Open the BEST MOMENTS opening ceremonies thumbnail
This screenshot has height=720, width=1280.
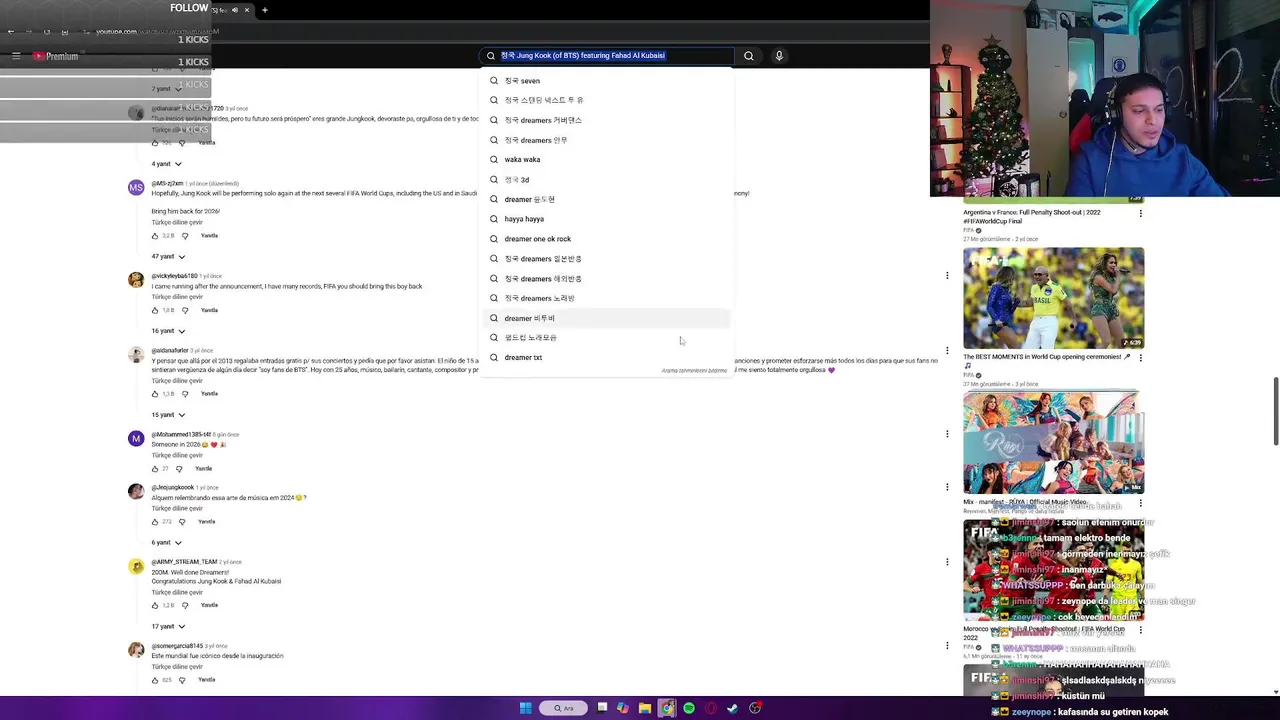click(1053, 297)
